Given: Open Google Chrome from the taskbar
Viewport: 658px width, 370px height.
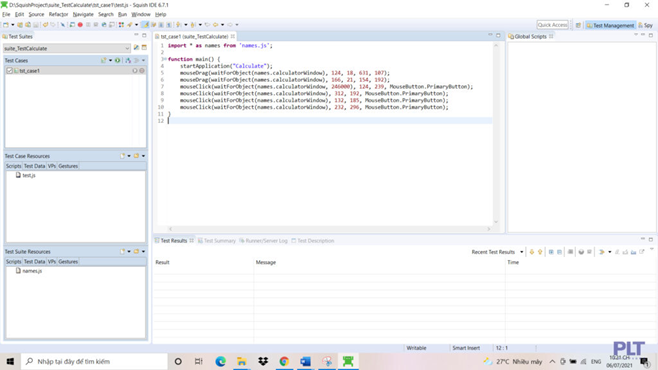Looking at the screenshot, I should [x=284, y=361].
